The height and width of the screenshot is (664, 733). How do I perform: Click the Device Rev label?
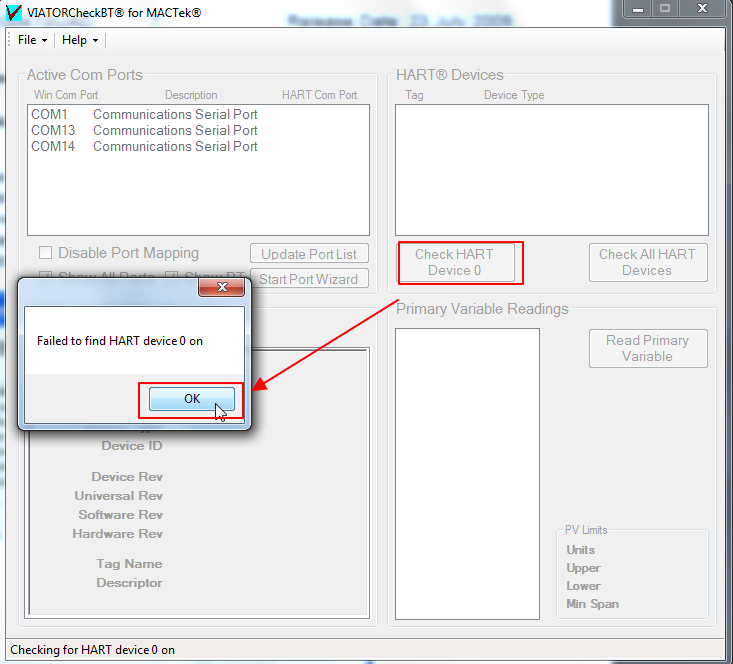coord(127,477)
